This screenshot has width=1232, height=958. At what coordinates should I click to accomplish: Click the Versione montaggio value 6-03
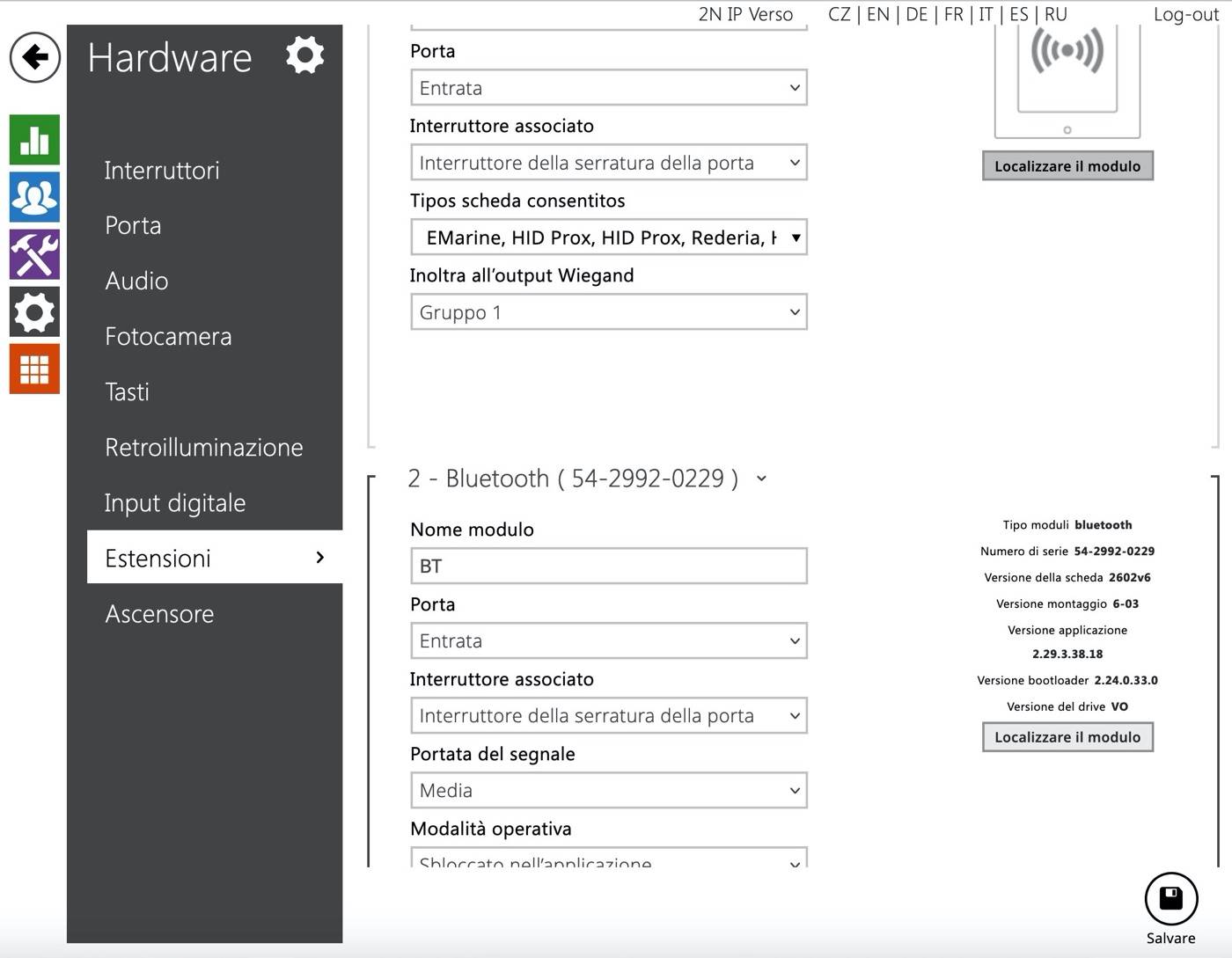click(x=1126, y=604)
